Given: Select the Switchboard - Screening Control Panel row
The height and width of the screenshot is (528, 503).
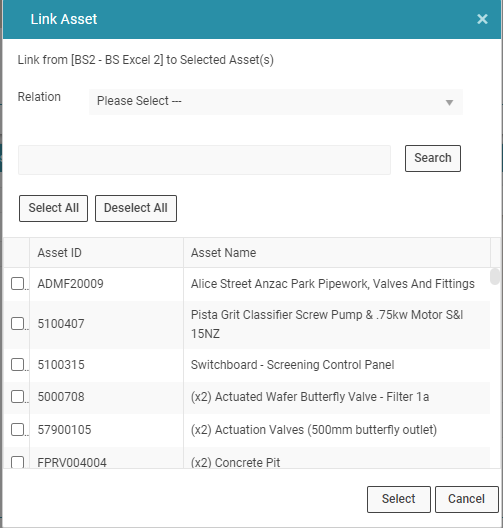Looking at the screenshot, I should 247,365.
